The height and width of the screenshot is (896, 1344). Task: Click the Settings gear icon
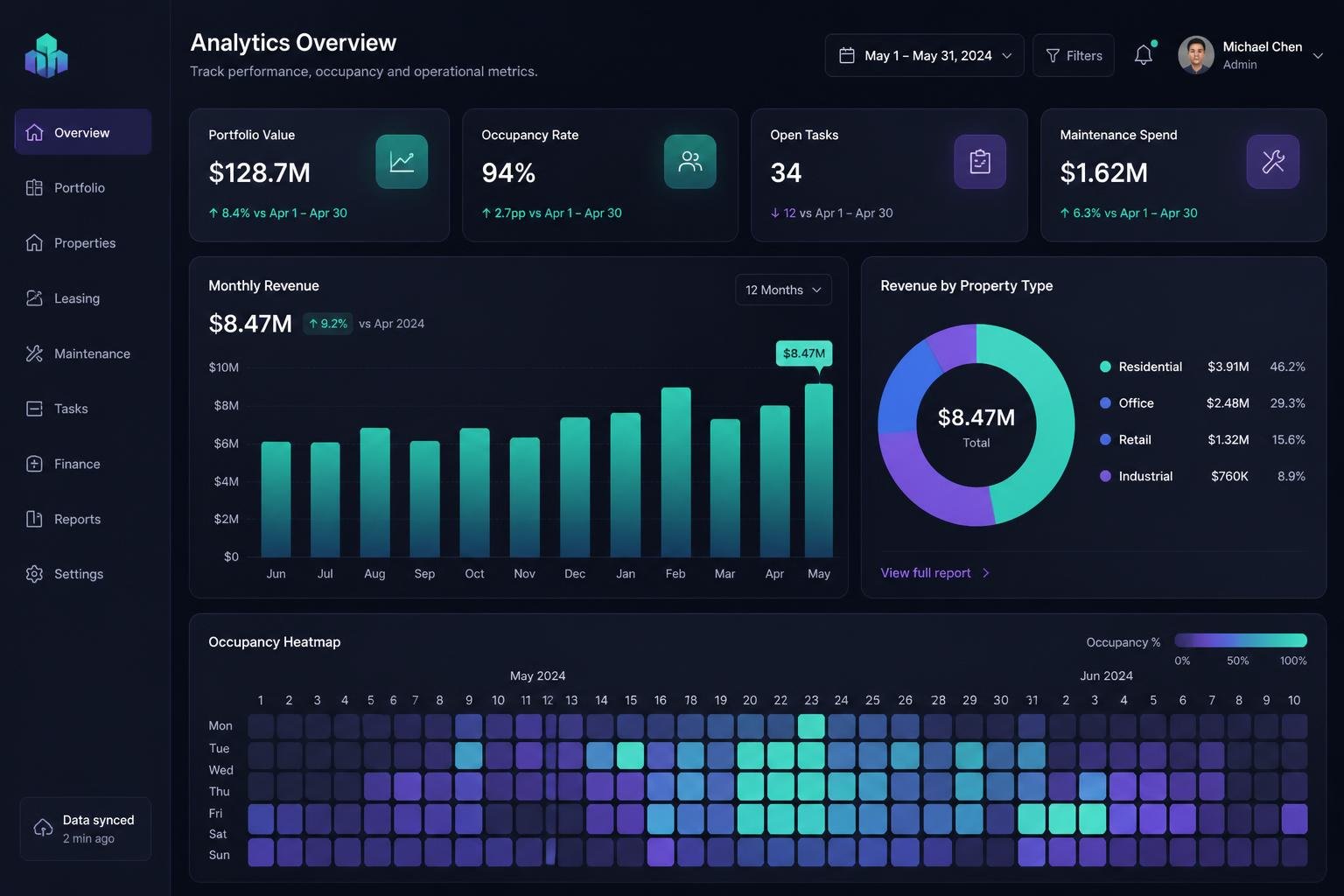tap(34, 574)
